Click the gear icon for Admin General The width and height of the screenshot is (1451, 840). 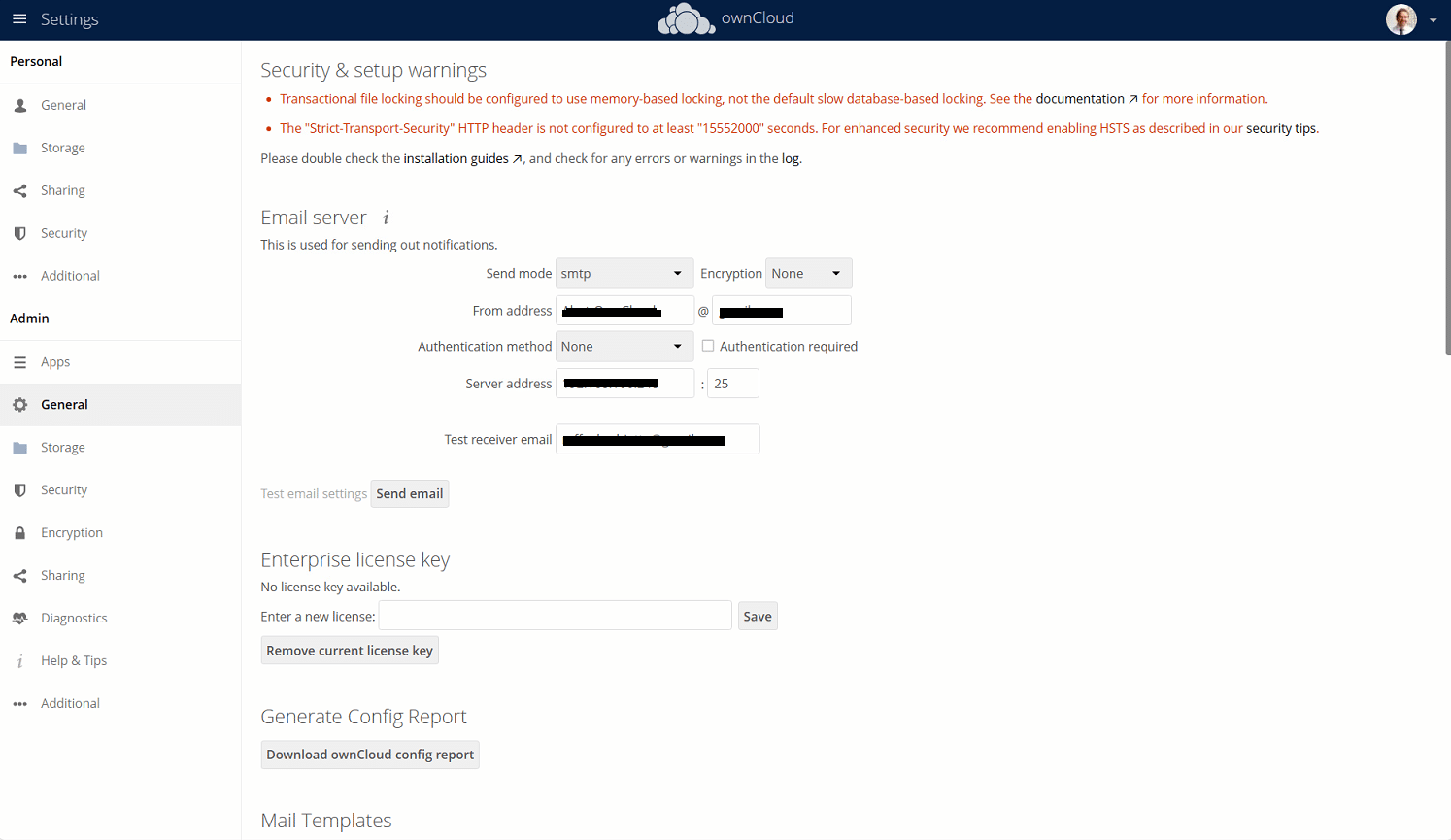(20, 405)
